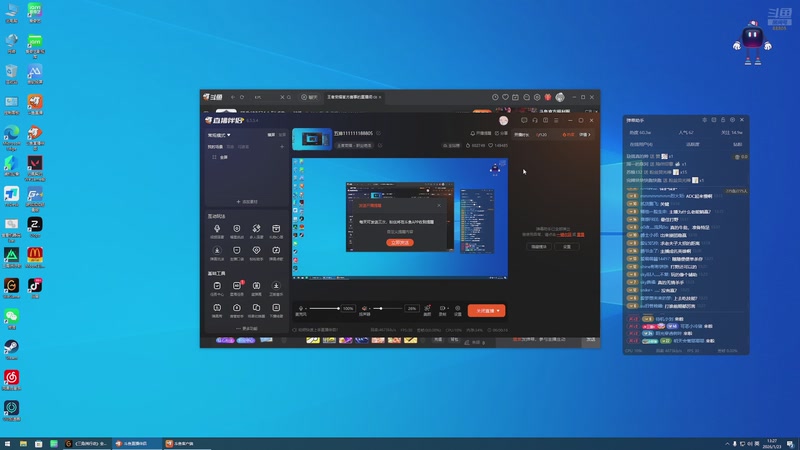
Task: Toggle the pin icon in the danmaku helper title bar
Action: [x=705, y=120]
